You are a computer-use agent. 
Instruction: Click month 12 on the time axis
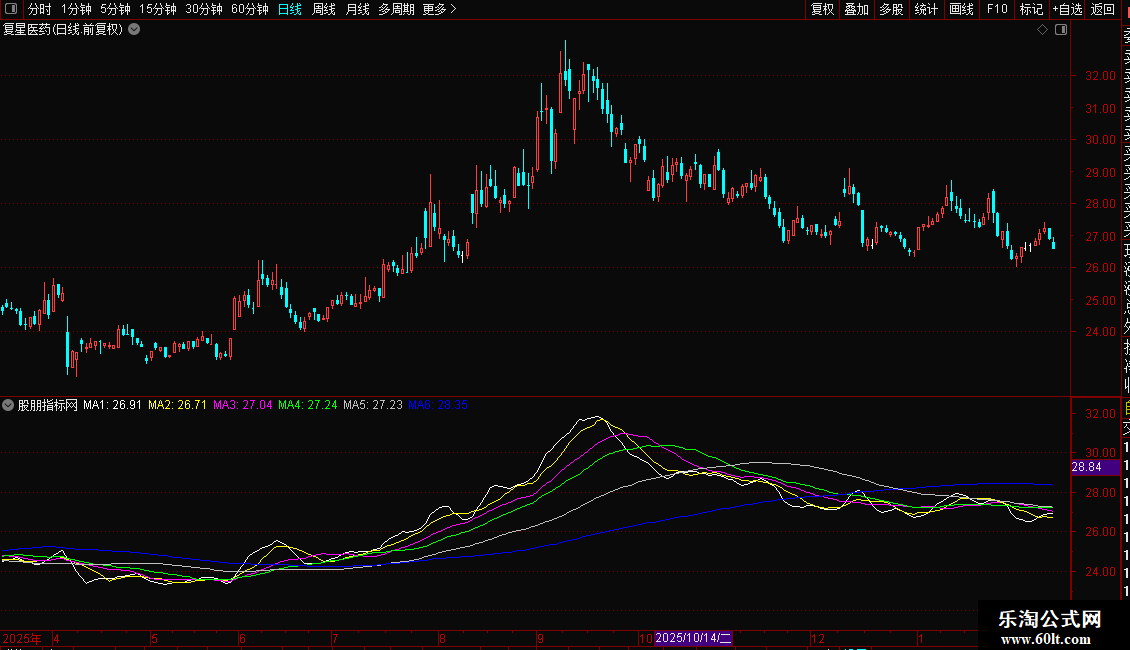click(818, 638)
